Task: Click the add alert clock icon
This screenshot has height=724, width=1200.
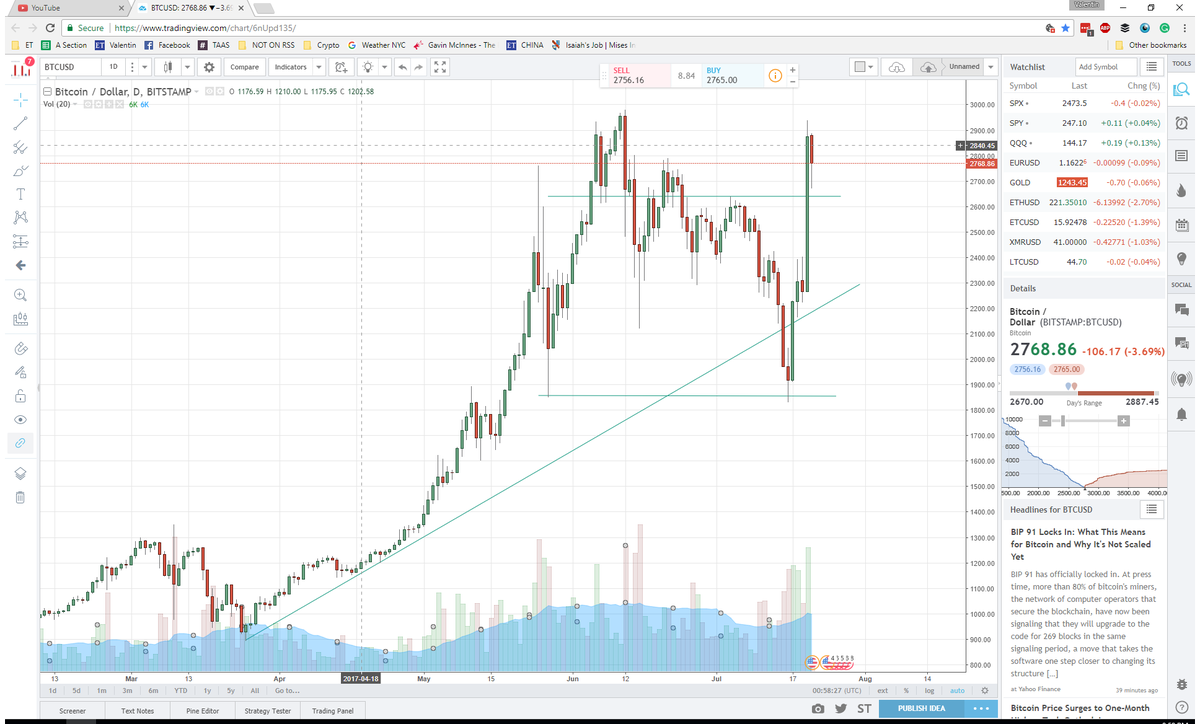Action: 341,67
